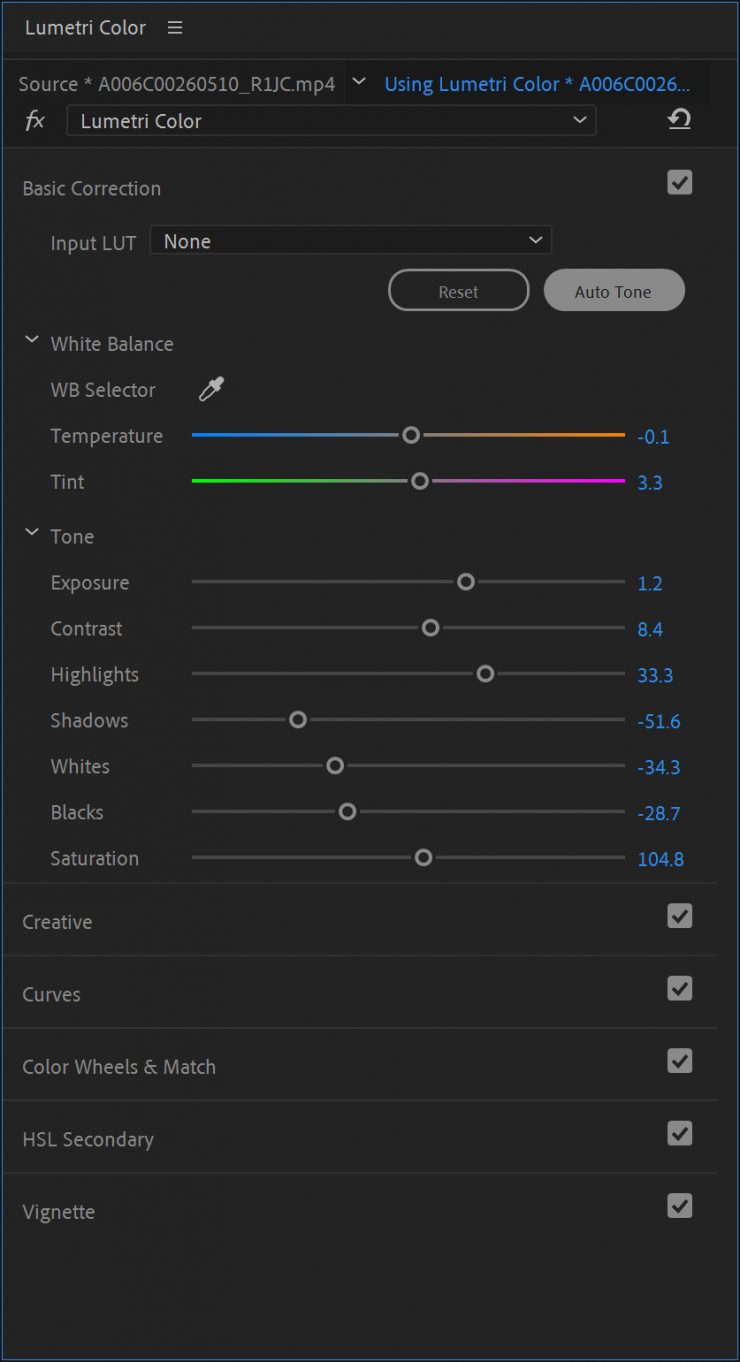Open the Lumetri Color panel menu icon
Screen dimensions: 740x1362
175,28
